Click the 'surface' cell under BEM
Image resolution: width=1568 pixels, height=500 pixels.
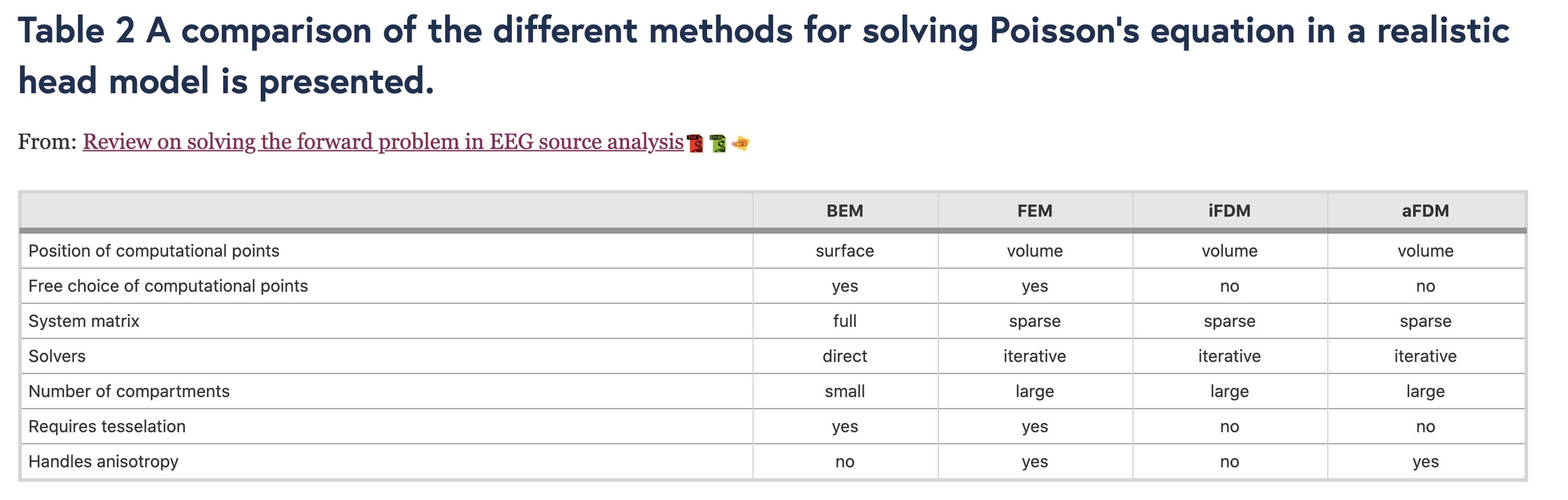tap(845, 251)
